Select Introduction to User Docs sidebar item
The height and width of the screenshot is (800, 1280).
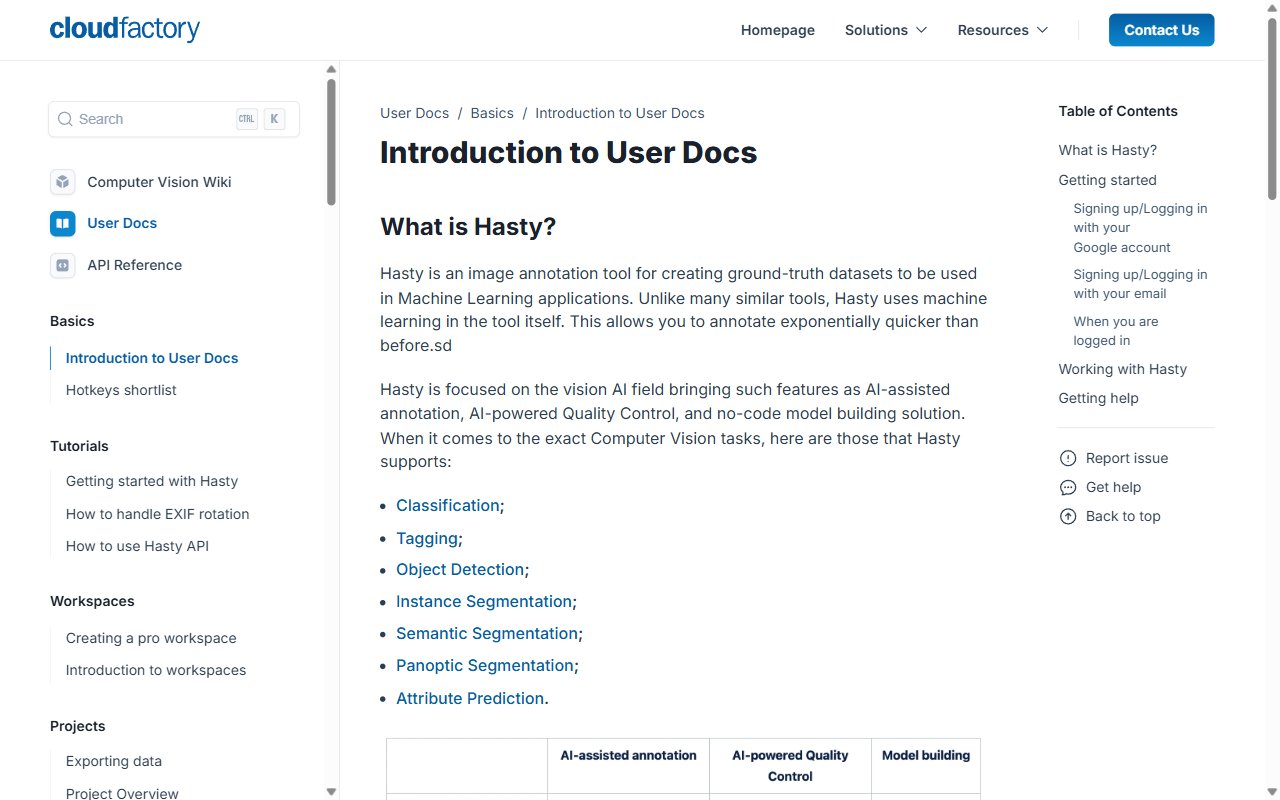click(152, 358)
